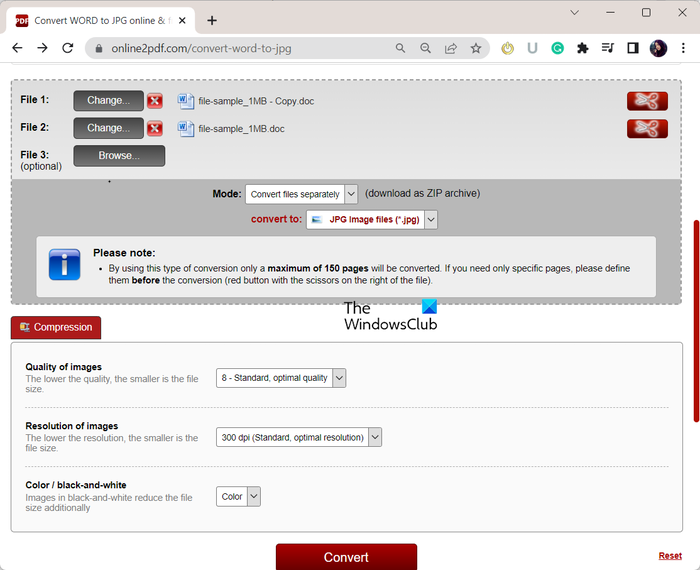Open scissors page selection for file-sample_1MB.doc
This screenshot has width=700, height=570.
pyautogui.click(x=647, y=129)
